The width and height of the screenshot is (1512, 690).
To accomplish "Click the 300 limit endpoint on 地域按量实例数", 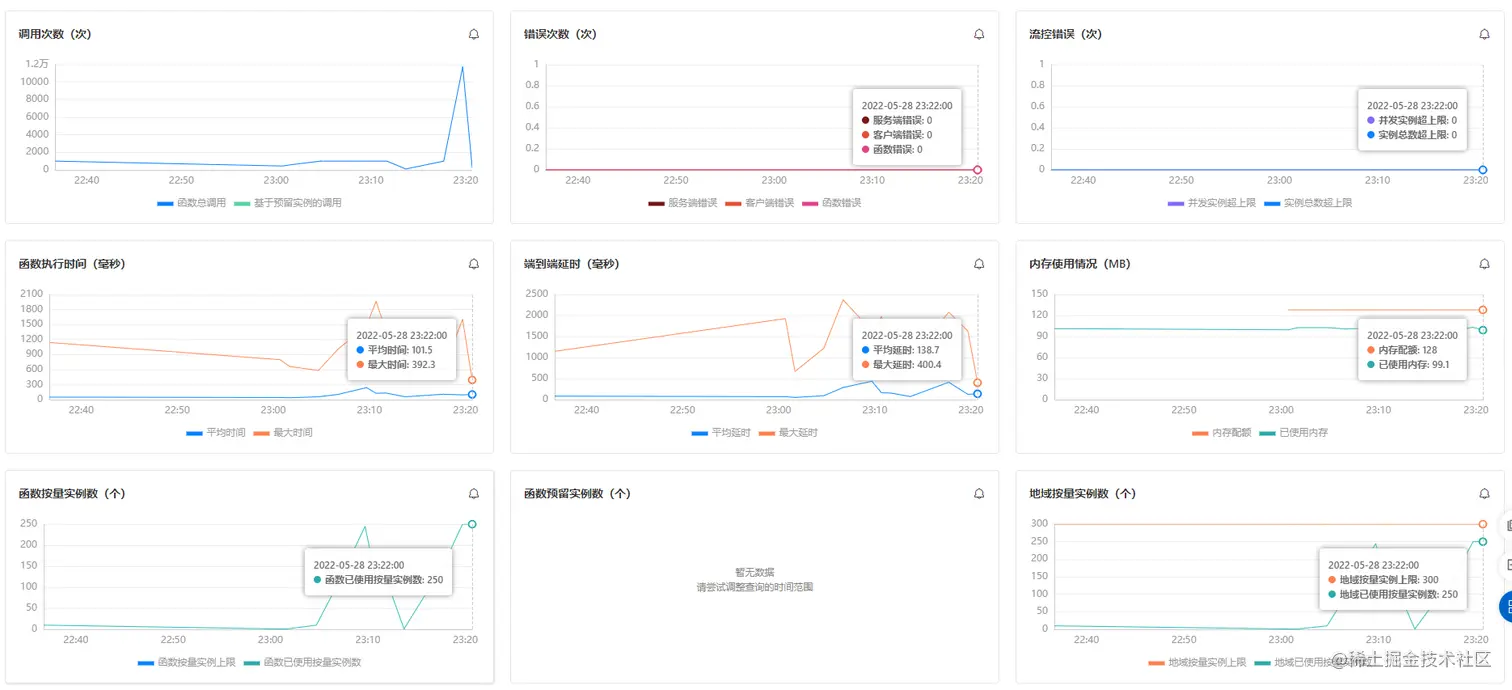I will [1483, 524].
